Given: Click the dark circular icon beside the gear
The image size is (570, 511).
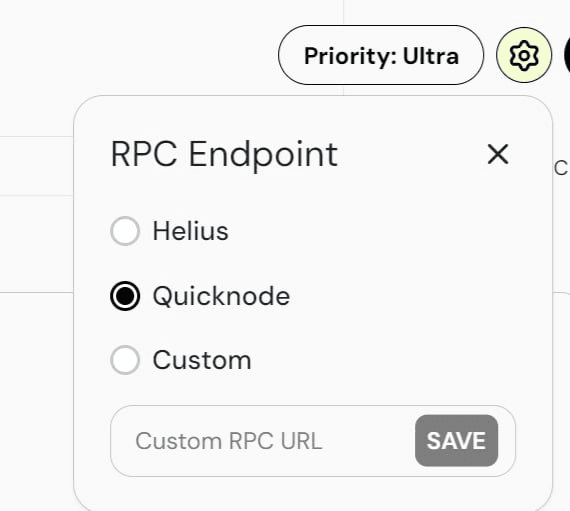Looking at the screenshot, I should tap(567, 55).
